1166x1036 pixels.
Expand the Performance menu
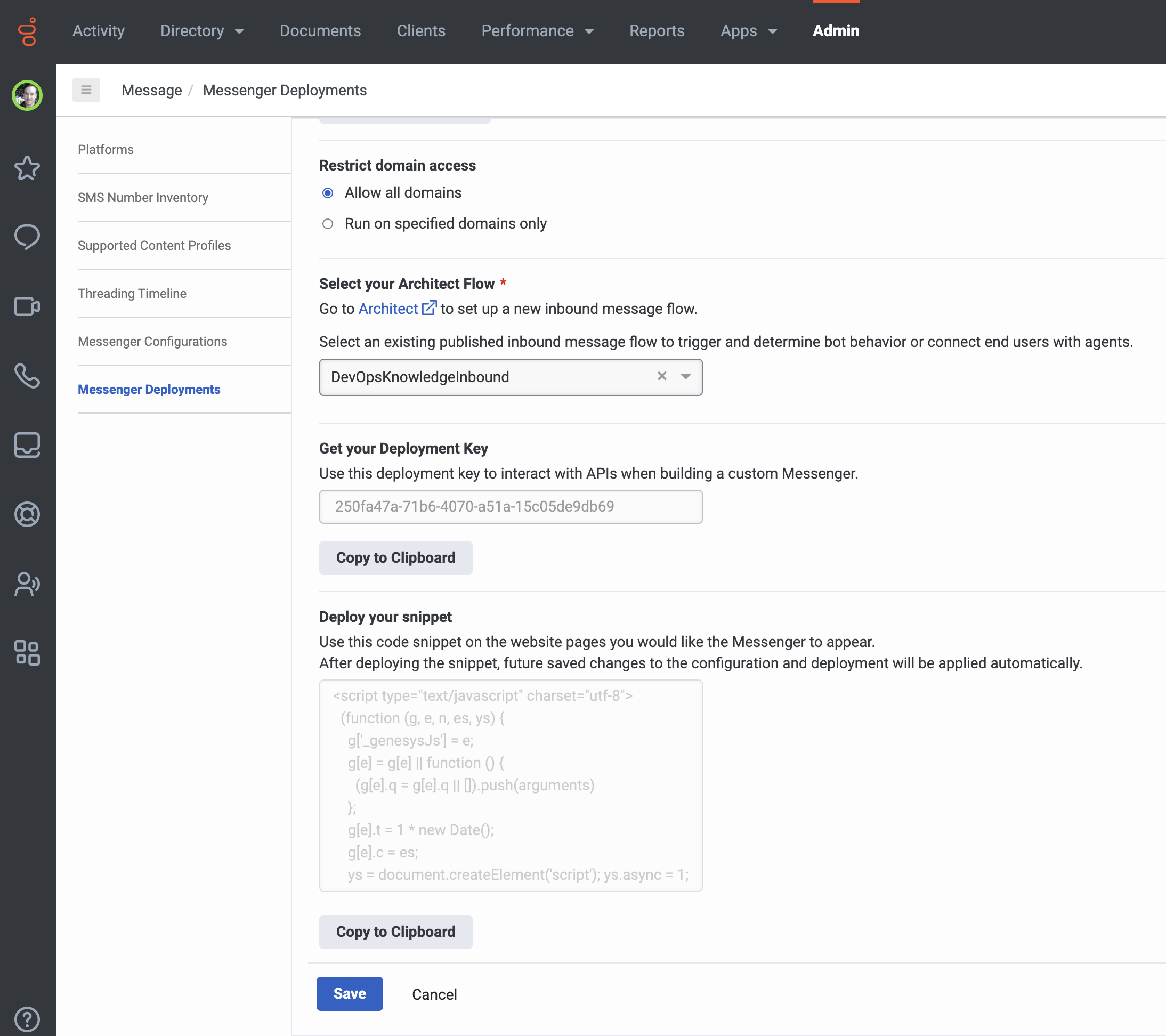click(537, 31)
